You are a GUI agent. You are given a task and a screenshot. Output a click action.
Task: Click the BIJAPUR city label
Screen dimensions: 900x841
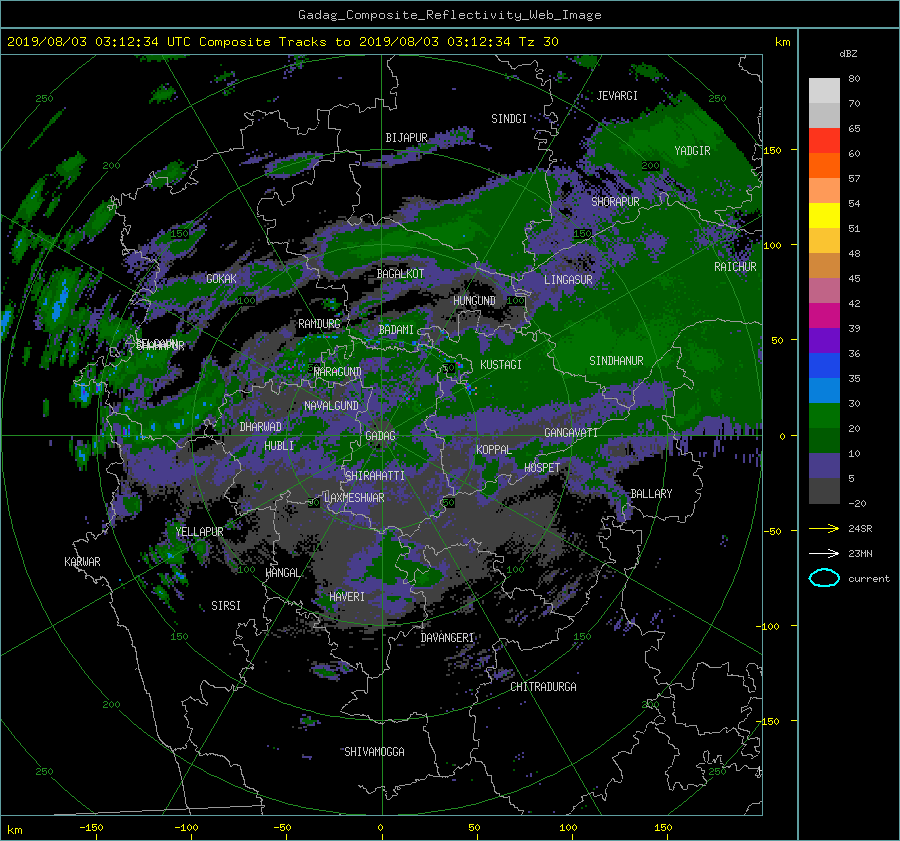(406, 138)
